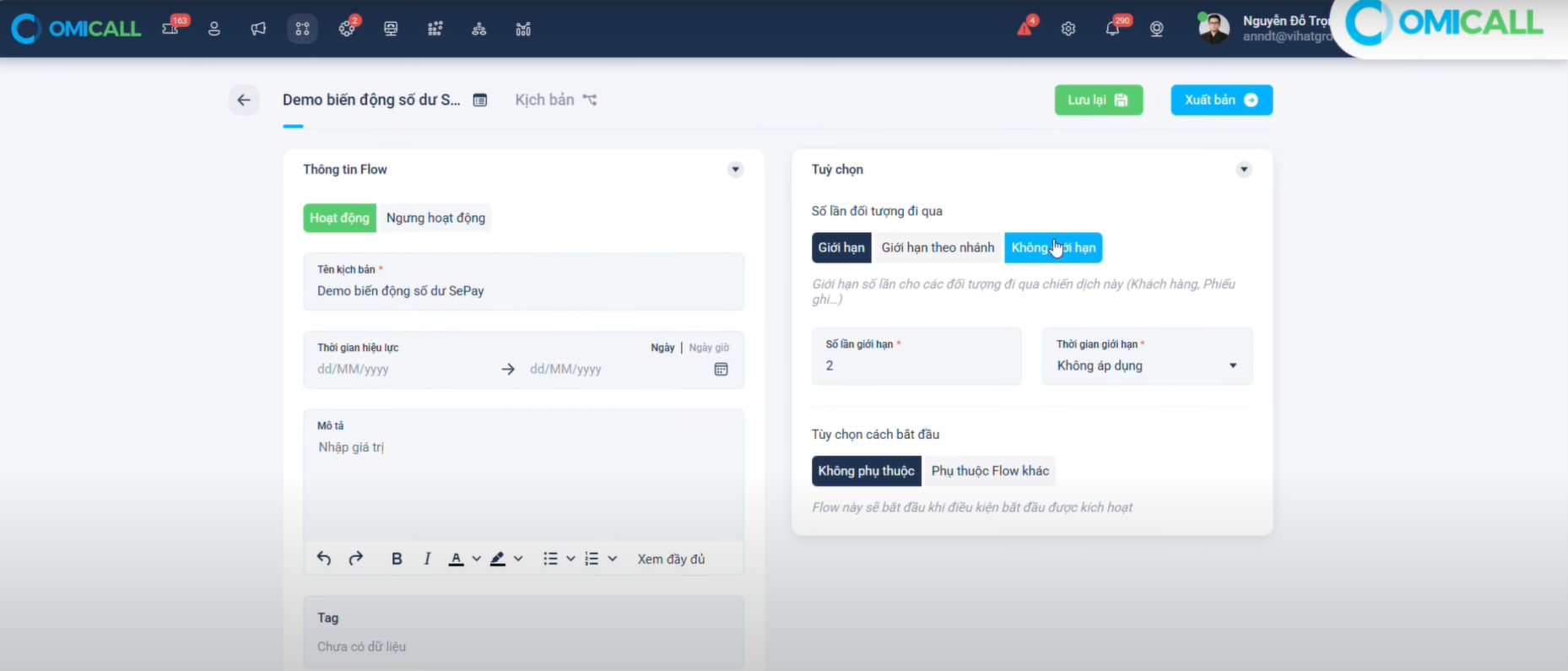Collapse the Thông tin Flow panel
This screenshot has width=1568, height=671.
pyautogui.click(x=735, y=170)
